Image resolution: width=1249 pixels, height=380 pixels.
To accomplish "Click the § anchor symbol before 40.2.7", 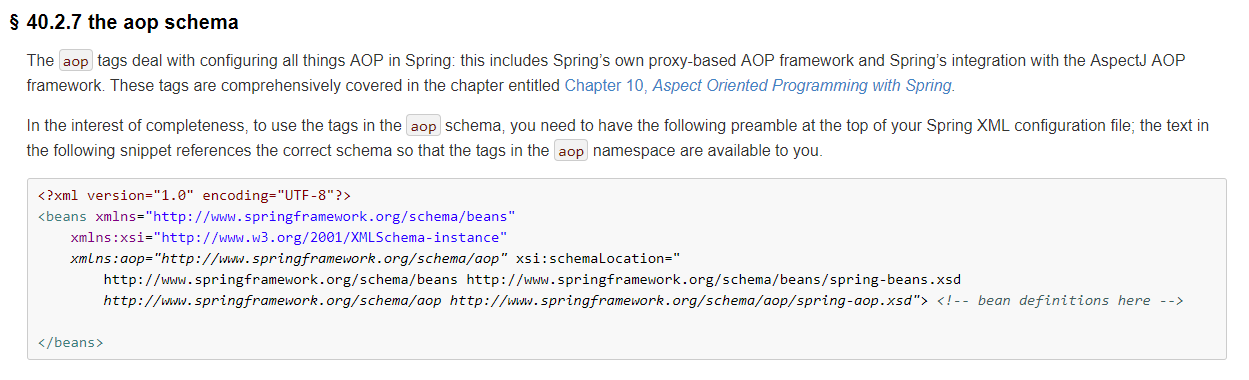I will (14, 22).
